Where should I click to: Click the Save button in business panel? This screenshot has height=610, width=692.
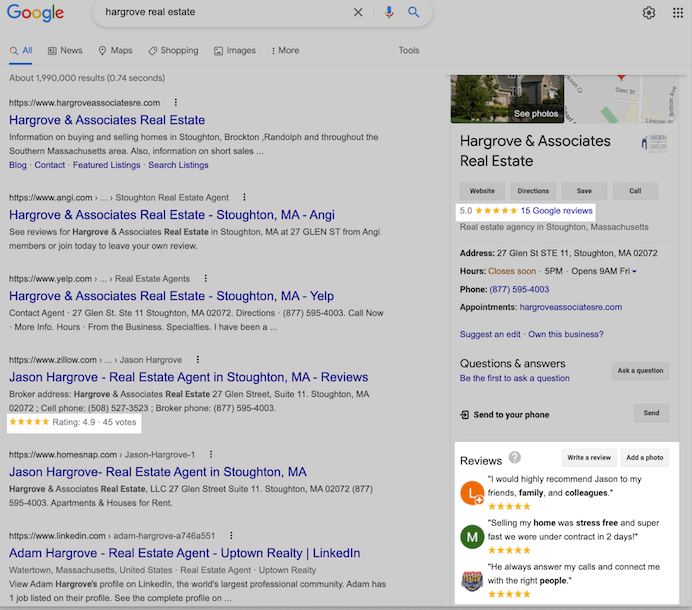click(584, 191)
